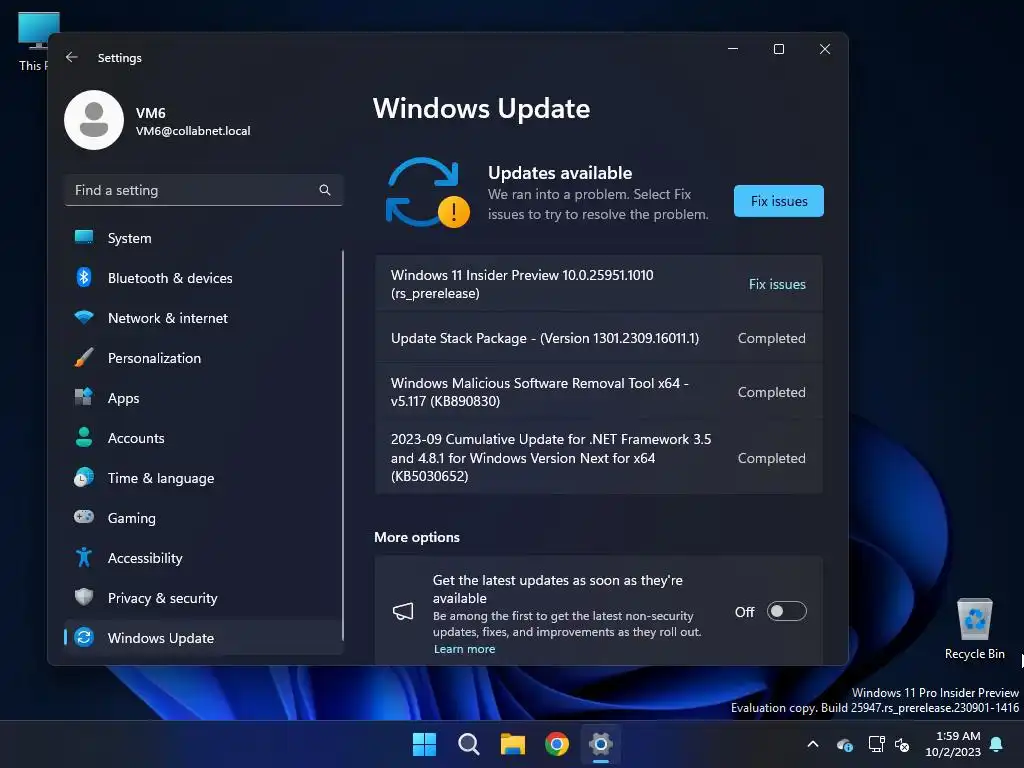
Task: Click the muted volume icon in system tray
Action: (x=902, y=744)
